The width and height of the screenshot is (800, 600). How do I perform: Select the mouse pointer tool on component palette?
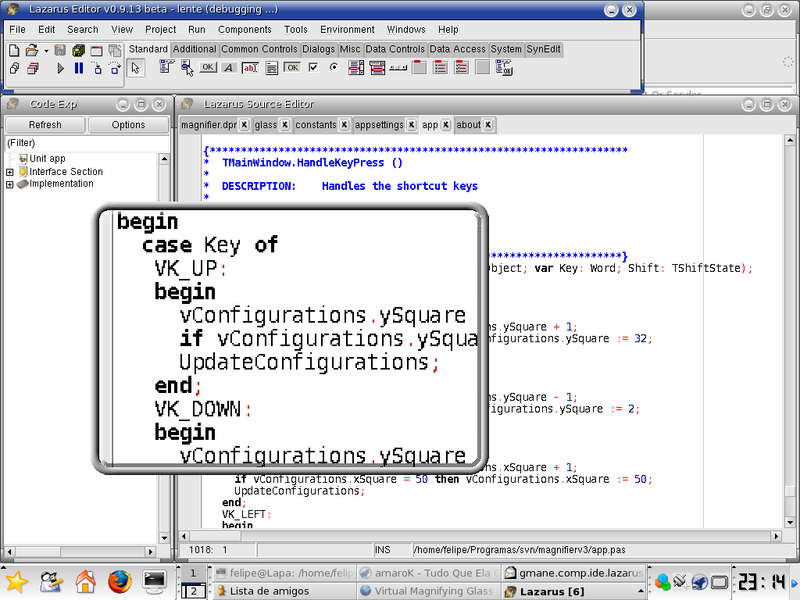click(136, 68)
